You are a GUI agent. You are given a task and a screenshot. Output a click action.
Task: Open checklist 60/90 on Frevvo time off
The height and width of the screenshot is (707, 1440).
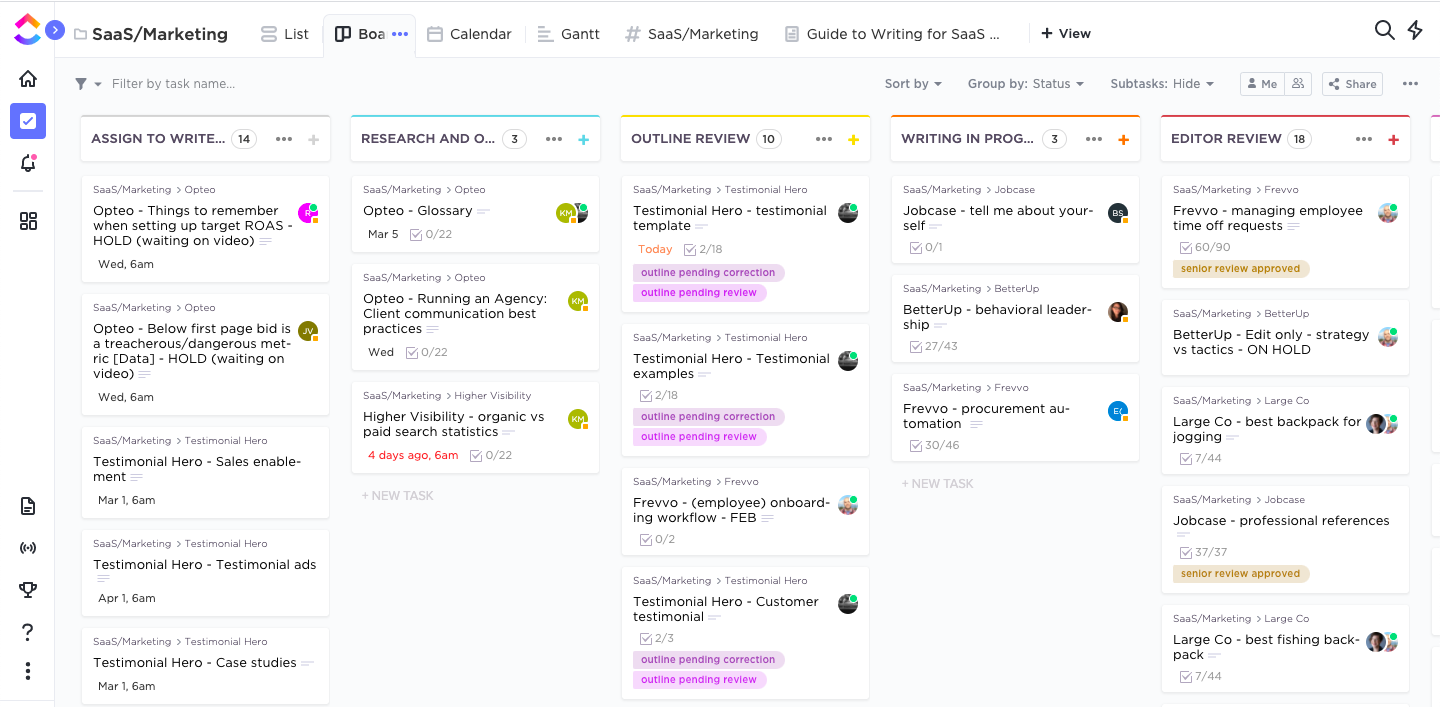pyautogui.click(x=1205, y=247)
